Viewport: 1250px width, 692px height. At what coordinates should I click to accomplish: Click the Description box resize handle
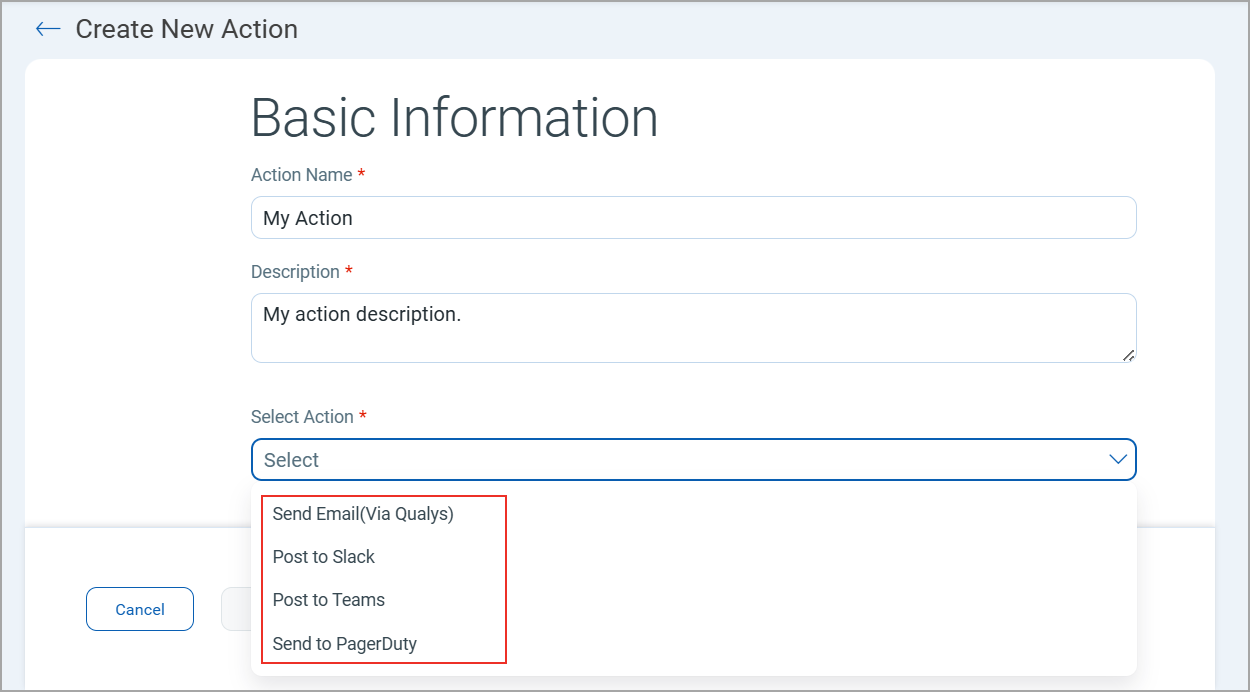(x=1128, y=354)
